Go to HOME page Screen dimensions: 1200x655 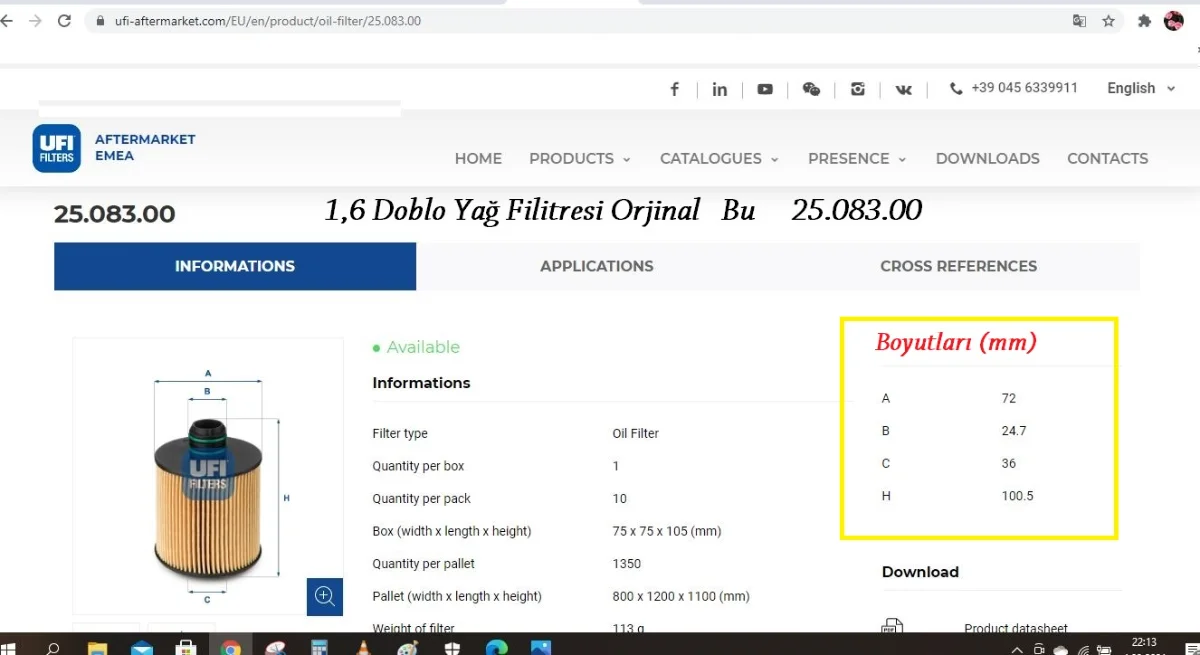478,158
